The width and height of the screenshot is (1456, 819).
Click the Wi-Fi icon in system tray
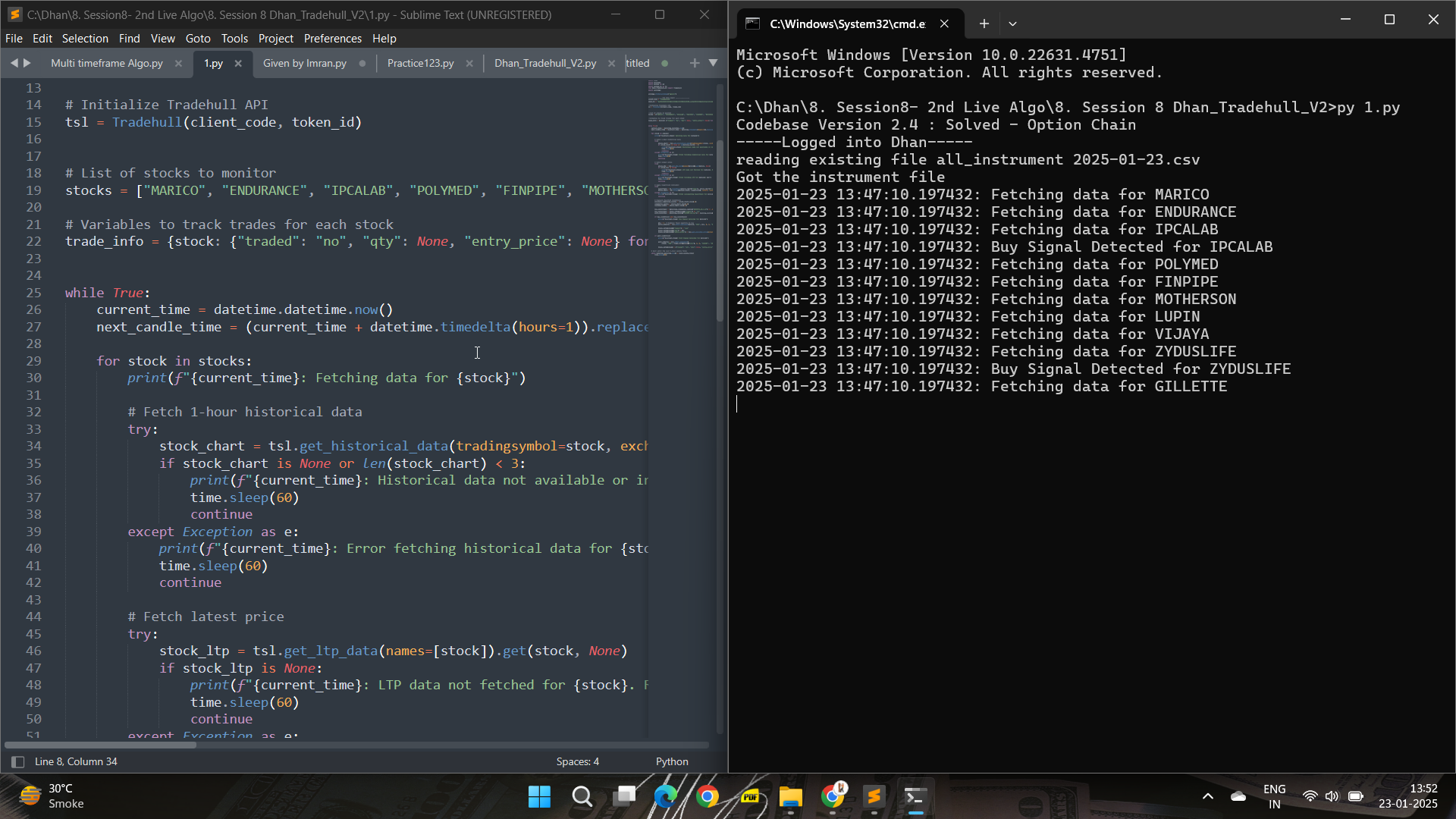[x=1310, y=797]
